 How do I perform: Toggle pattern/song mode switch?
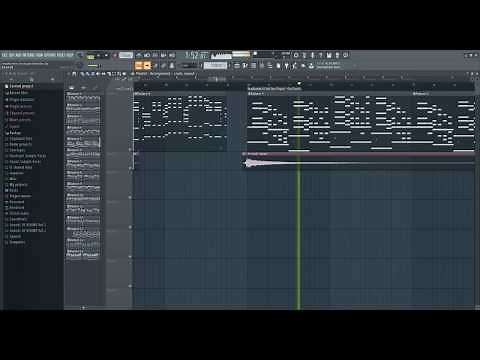pos(90,56)
